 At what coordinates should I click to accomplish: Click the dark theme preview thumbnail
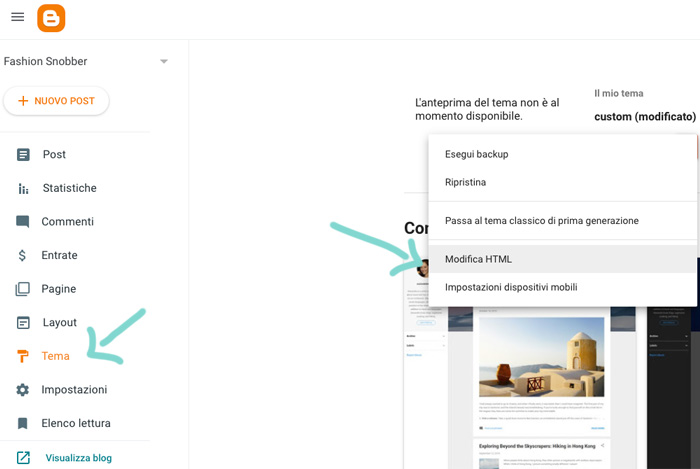[x=673, y=387]
